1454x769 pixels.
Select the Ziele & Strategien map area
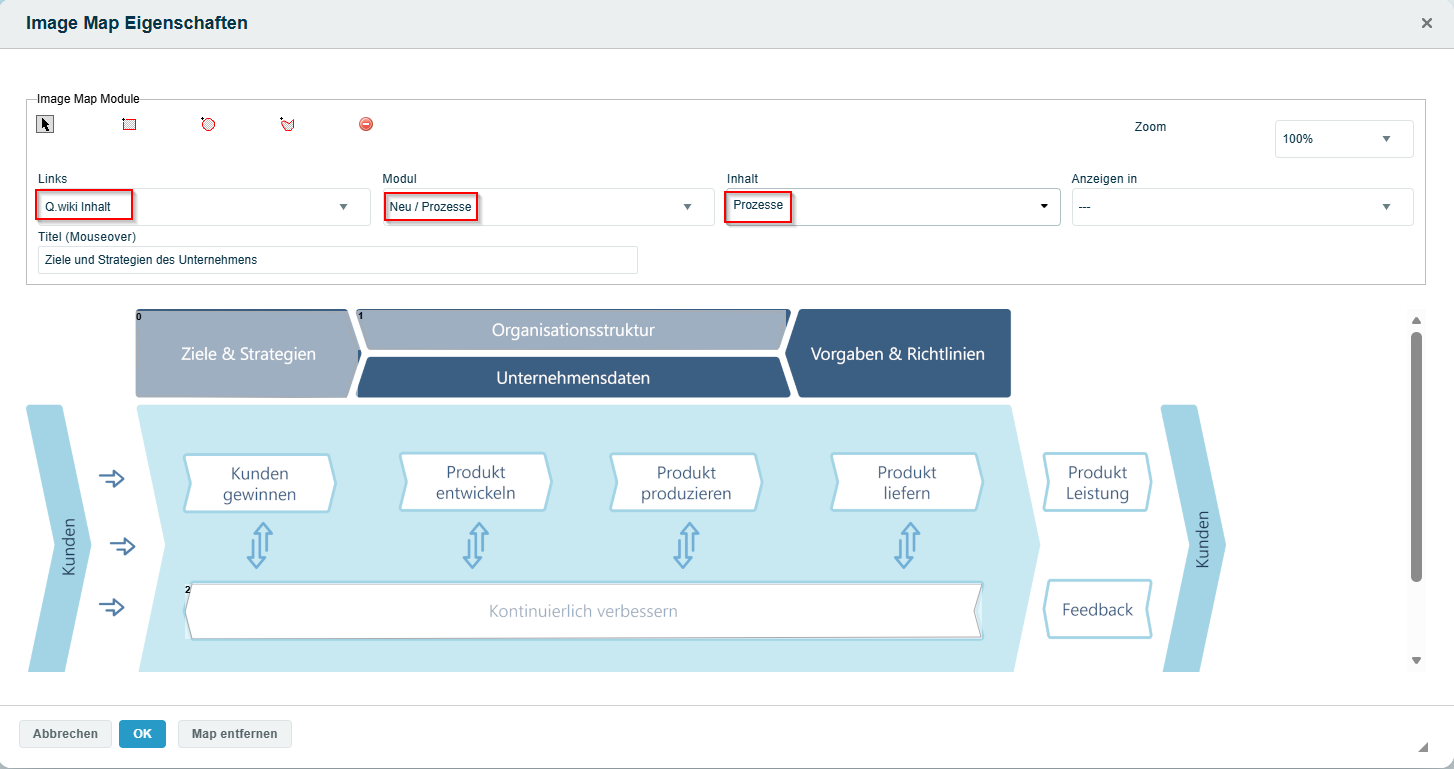(x=247, y=354)
